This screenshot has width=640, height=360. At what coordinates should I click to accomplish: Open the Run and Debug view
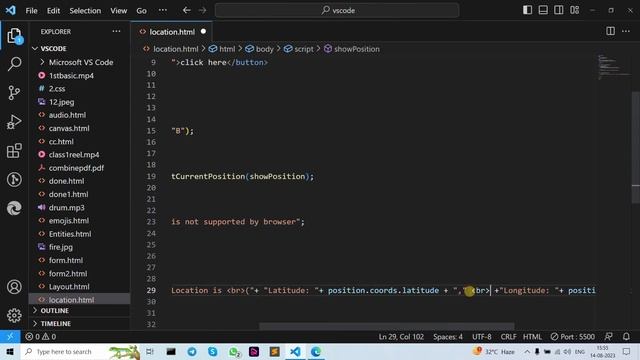(x=14, y=122)
